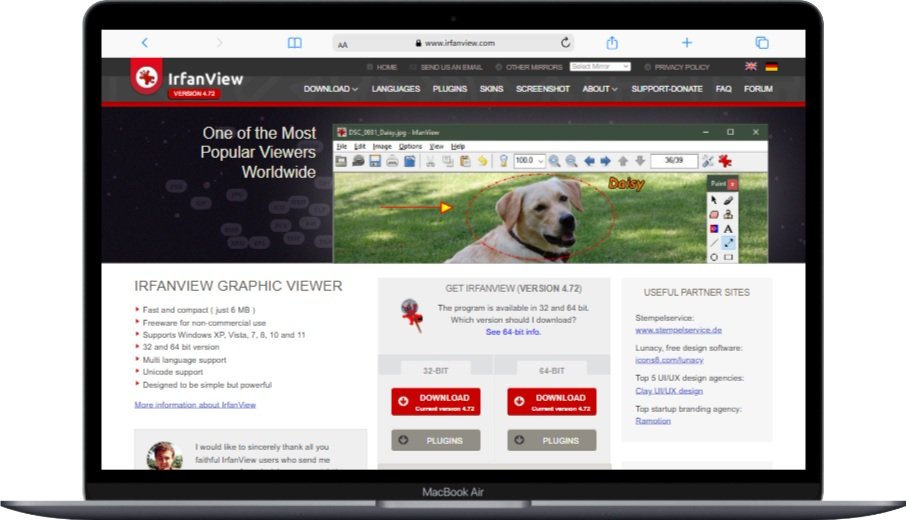
Task: Open the Select Mirror dropdown
Action: pyautogui.click(x=600, y=66)
